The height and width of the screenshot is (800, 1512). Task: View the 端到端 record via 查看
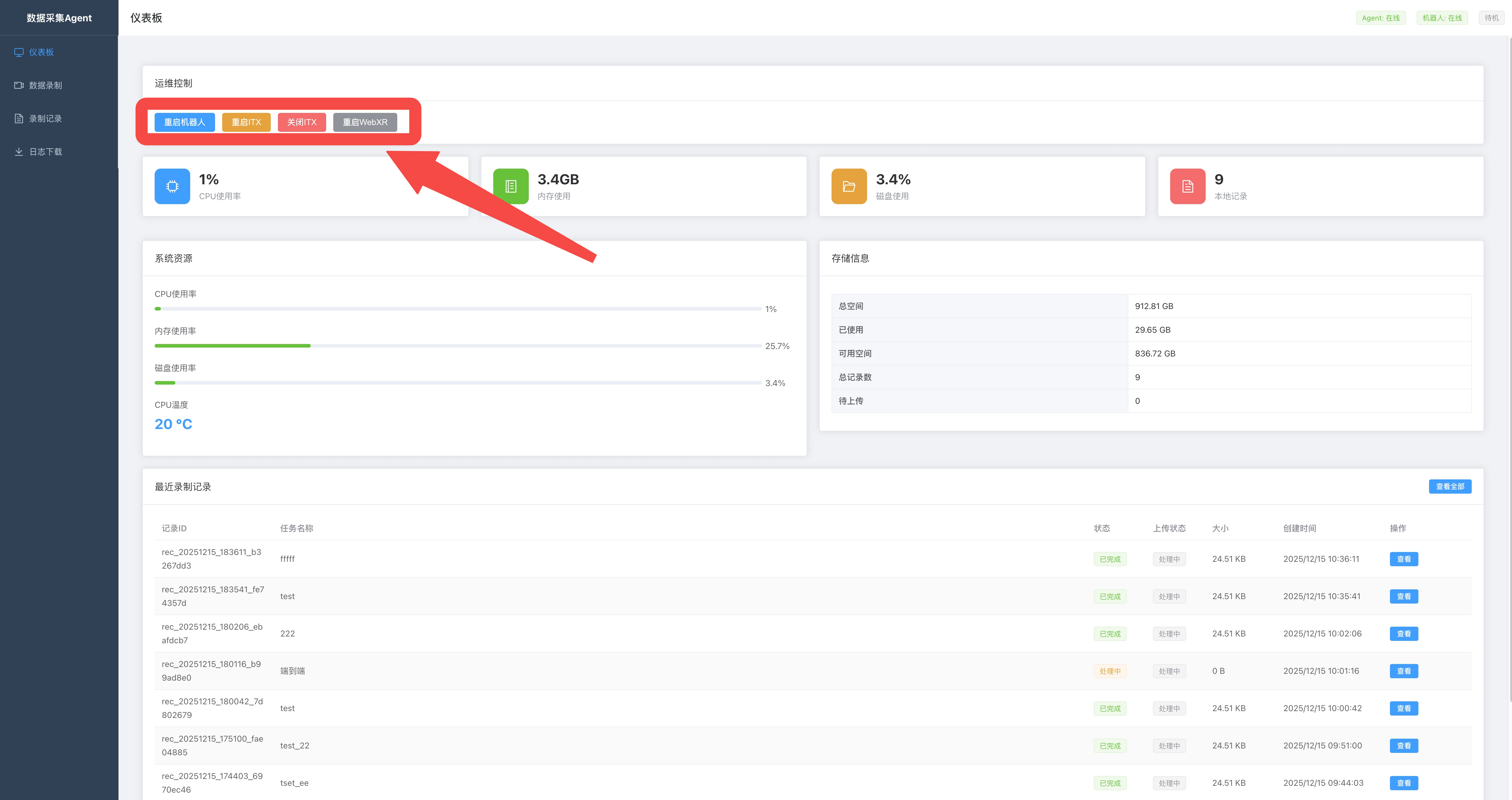pos(1403,671)
